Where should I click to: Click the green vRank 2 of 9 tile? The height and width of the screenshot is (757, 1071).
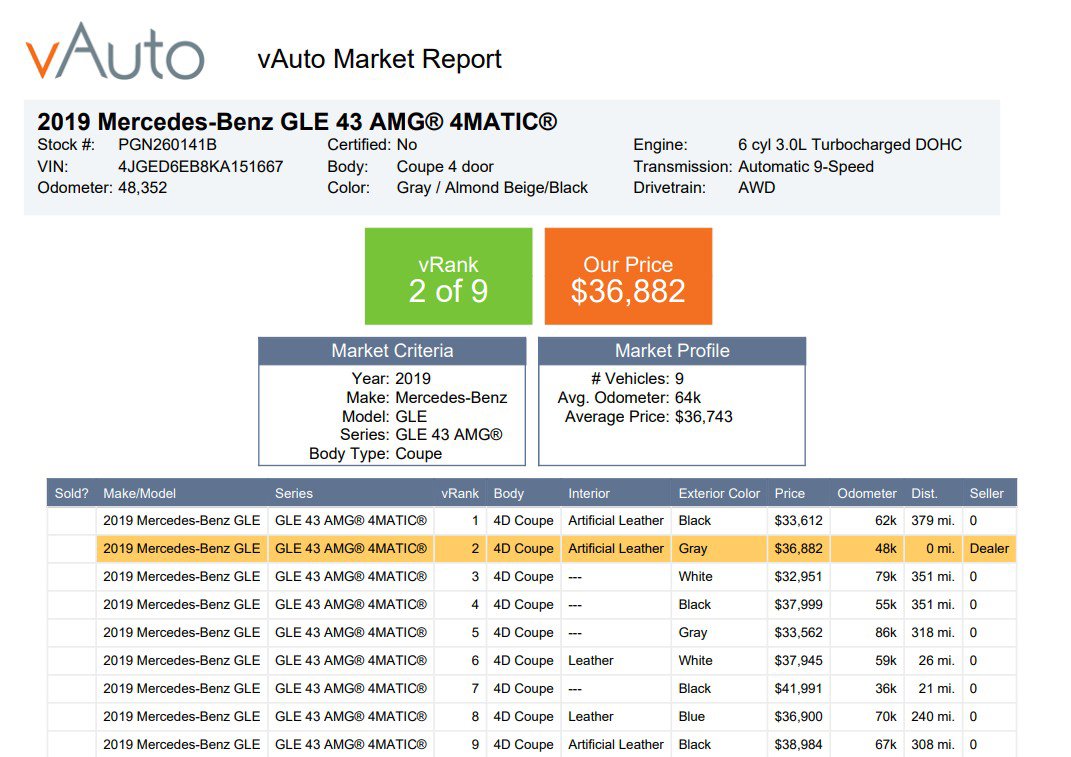click(448, 277)
